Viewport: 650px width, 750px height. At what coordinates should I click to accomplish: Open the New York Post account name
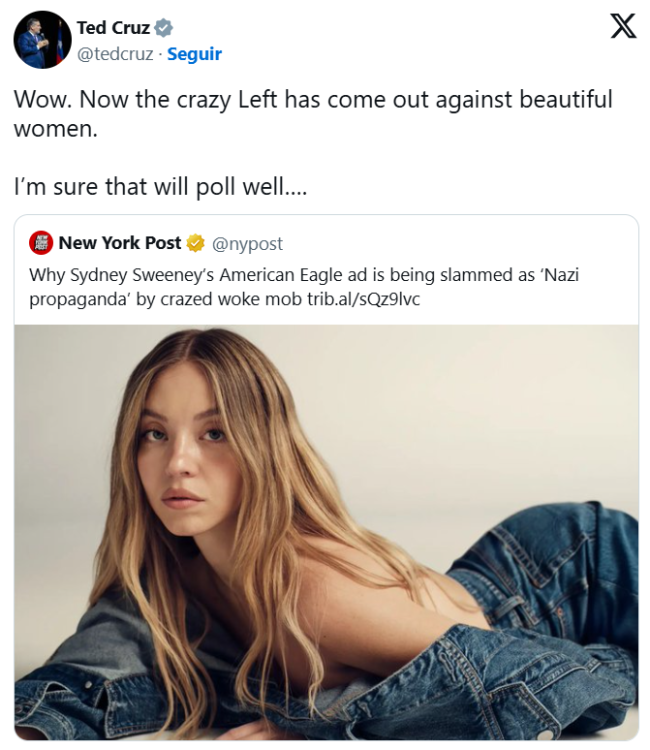120,243
